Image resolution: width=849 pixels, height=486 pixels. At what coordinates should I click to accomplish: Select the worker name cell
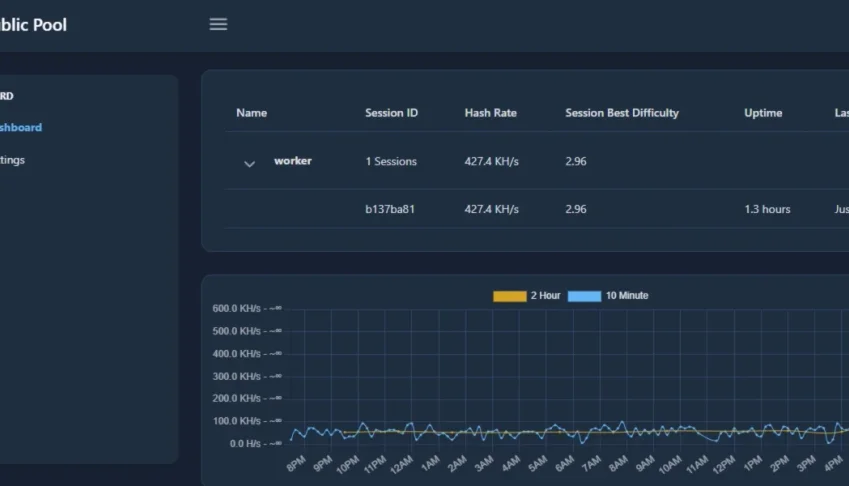coord(293,161)
